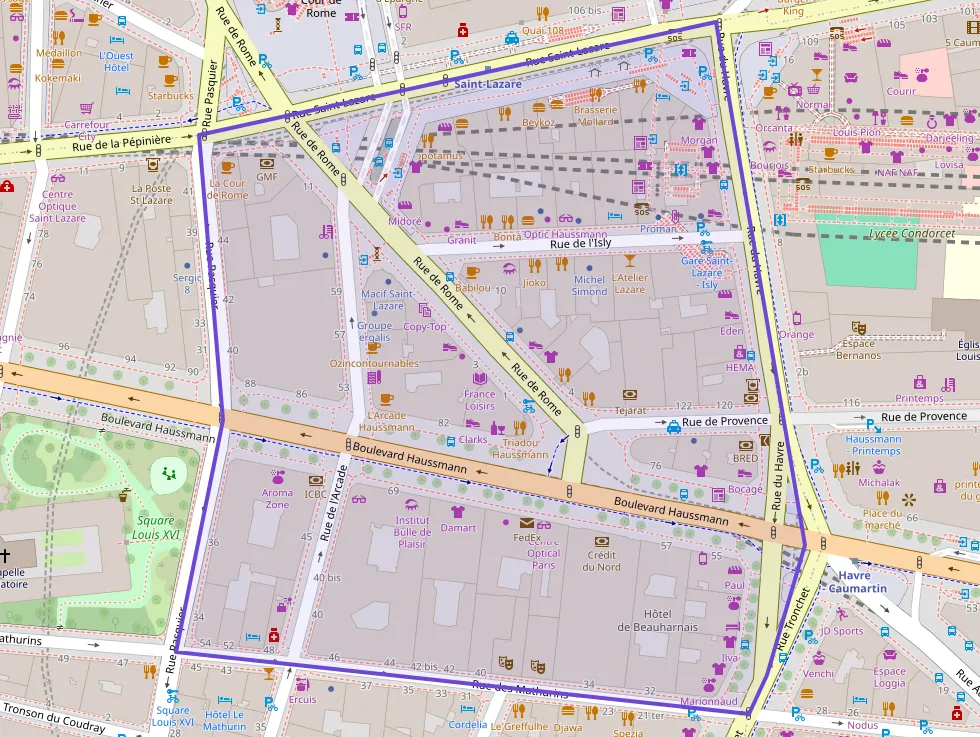Click the Centre Optique Saint Lazare glasses icon

57,178
